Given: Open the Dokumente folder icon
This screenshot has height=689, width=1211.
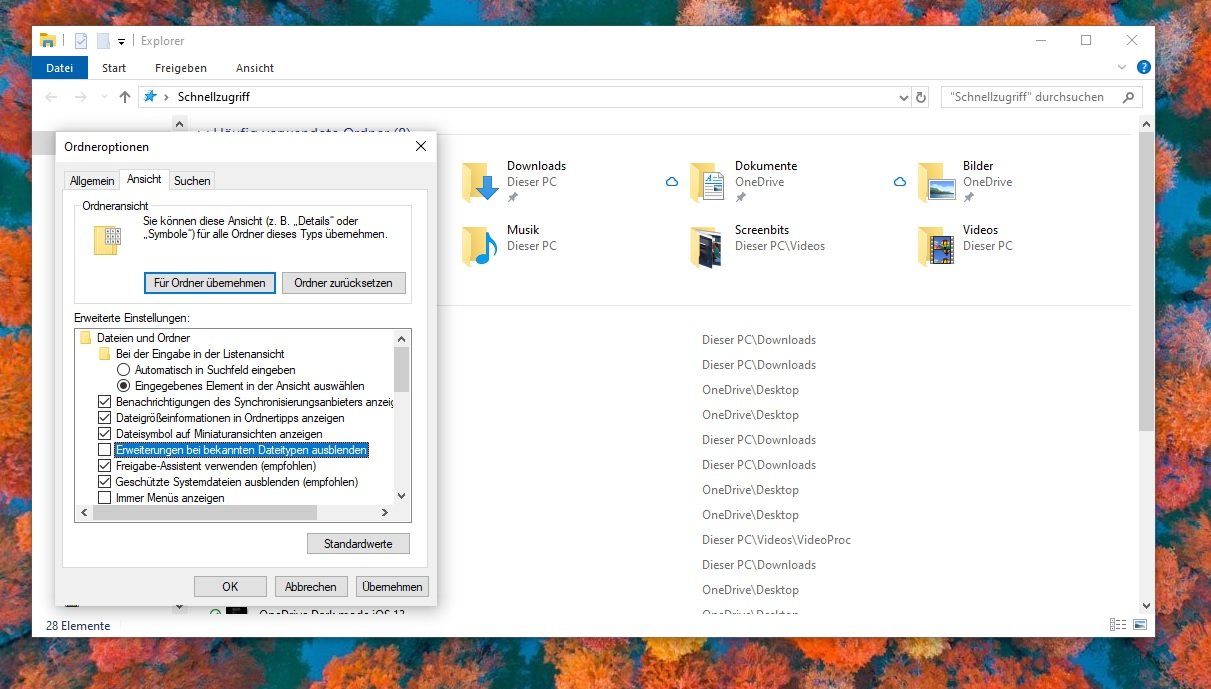Looking at the screenshot, I should click(x=708, y=181).
